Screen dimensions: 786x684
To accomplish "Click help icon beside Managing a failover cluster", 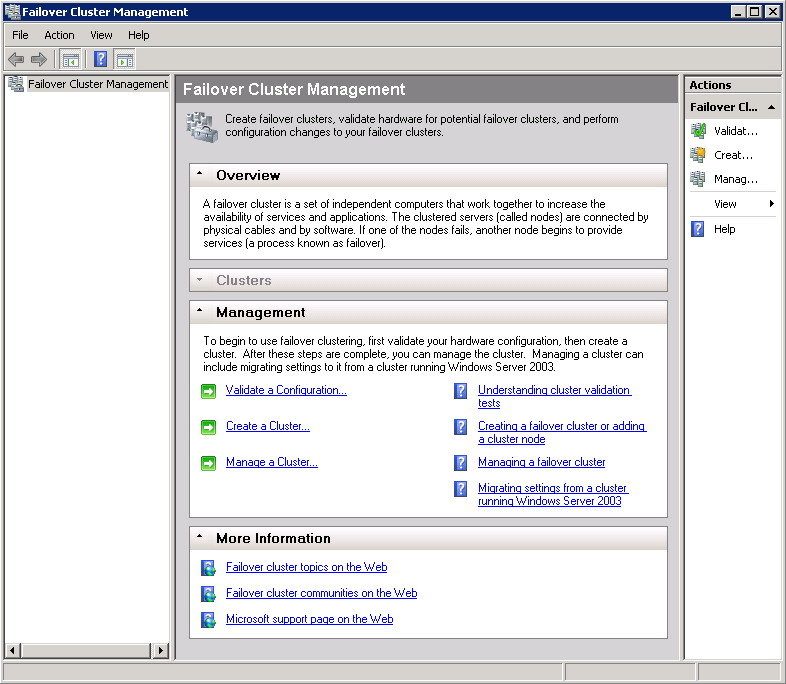I will point(460,463).
